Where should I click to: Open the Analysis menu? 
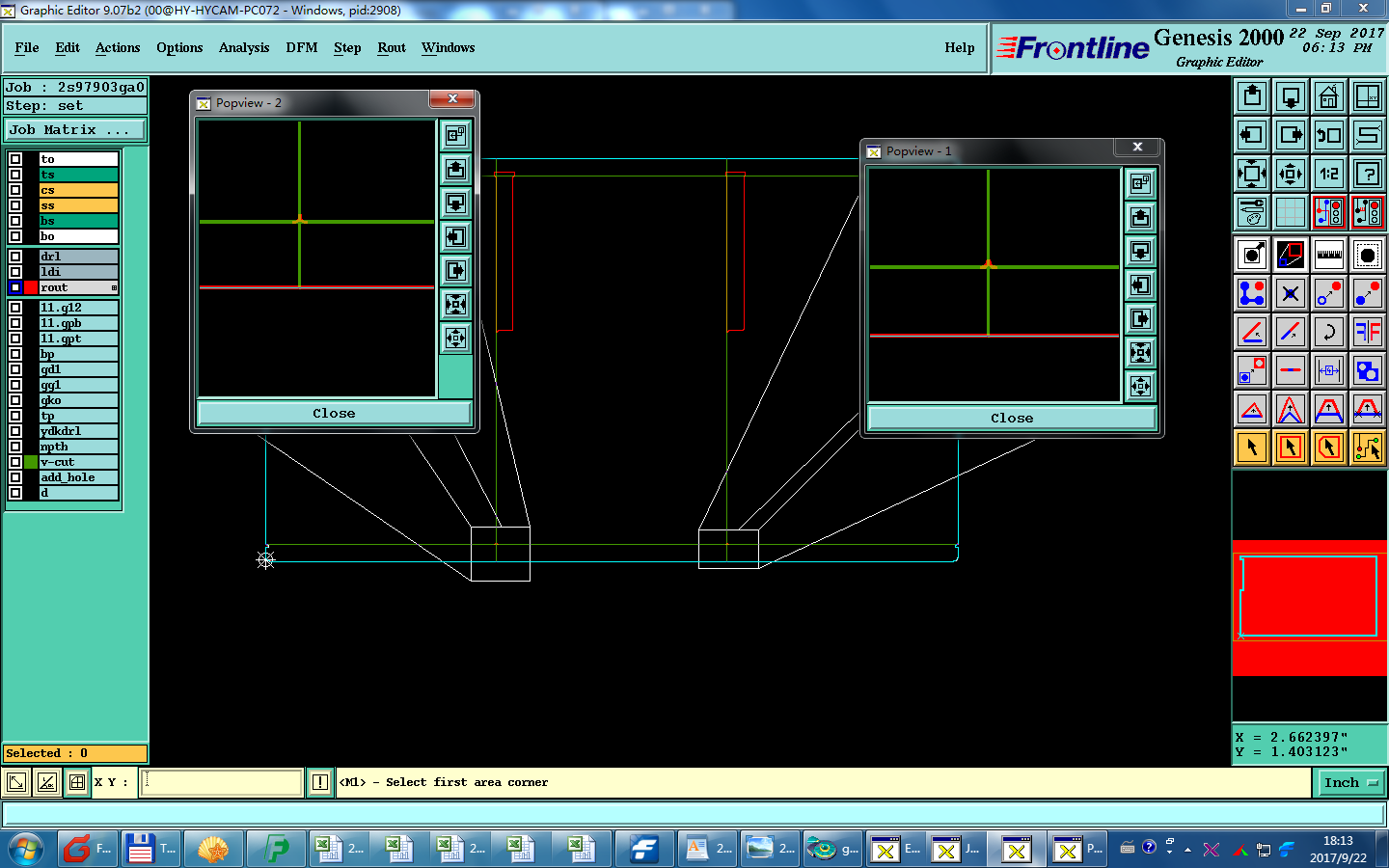[x=244, y=47]
